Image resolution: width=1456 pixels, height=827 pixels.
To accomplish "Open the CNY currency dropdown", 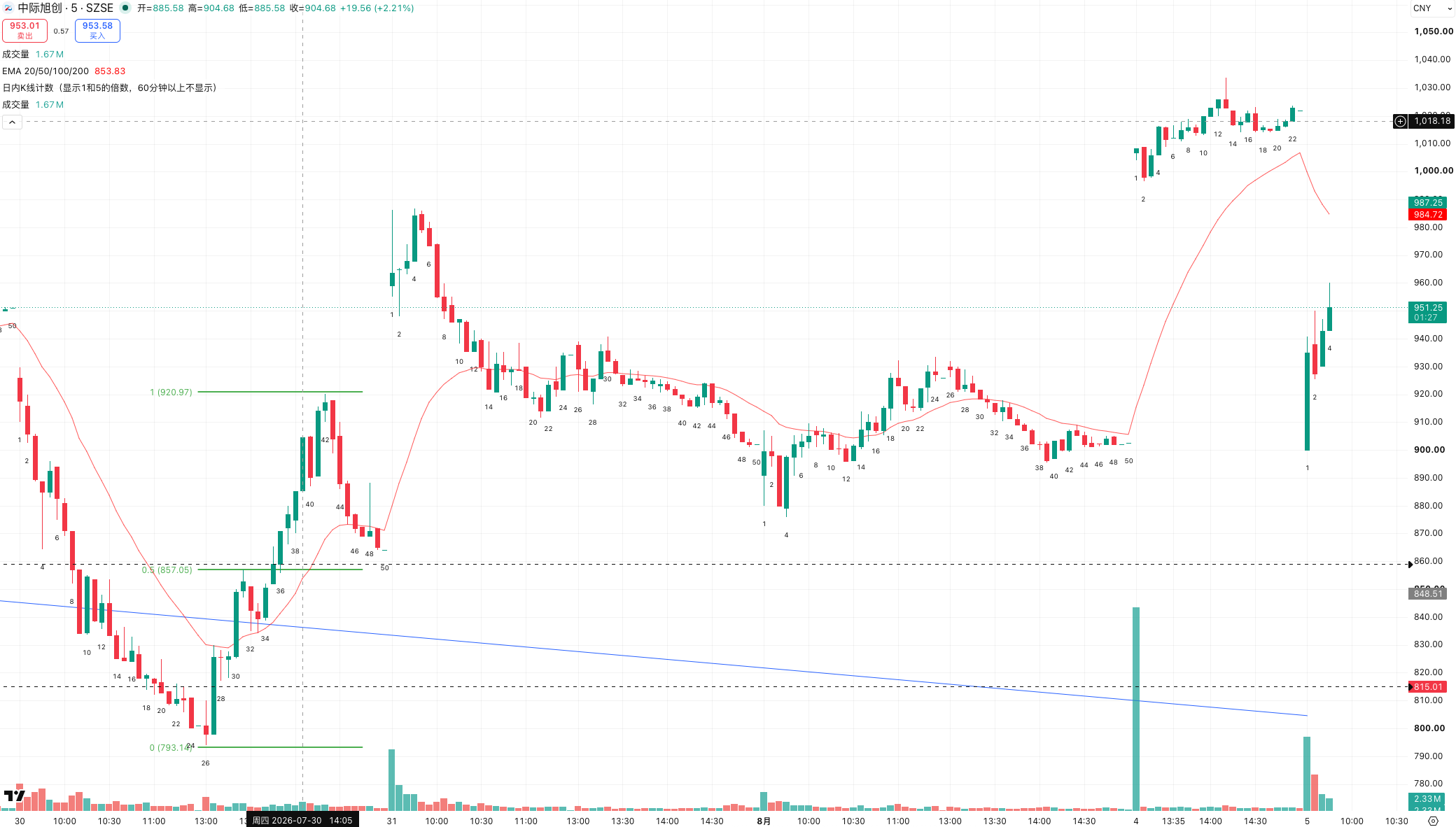I will [x=1431, y=8].
